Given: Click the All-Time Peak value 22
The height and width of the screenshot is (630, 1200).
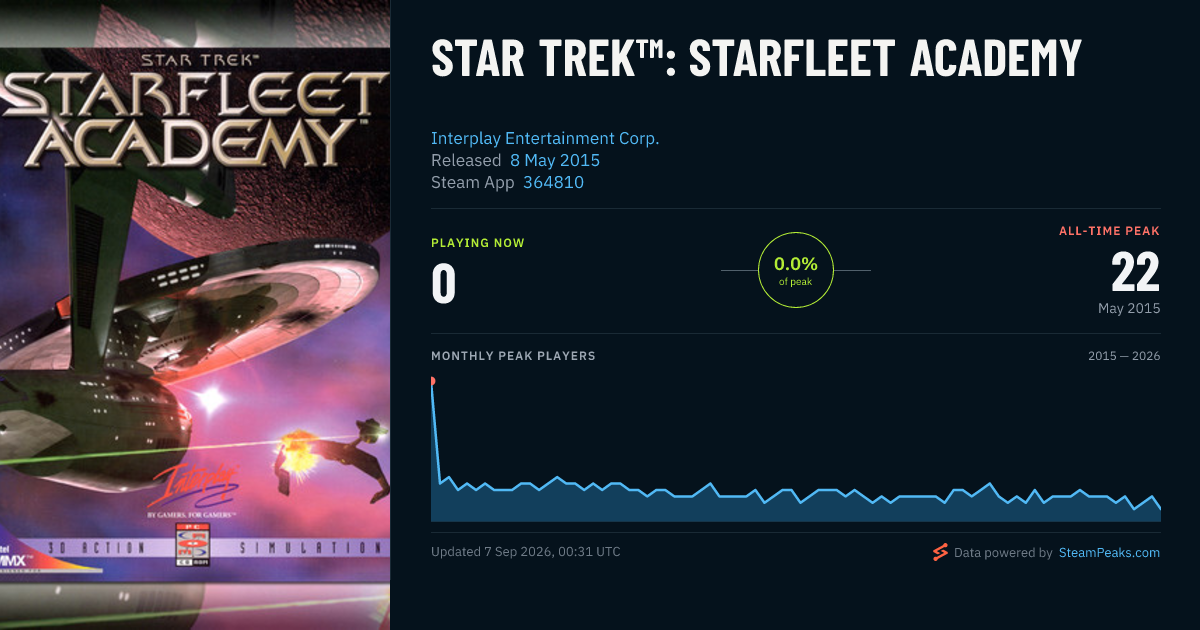Looking at the screenshot, I should 1135,272.
